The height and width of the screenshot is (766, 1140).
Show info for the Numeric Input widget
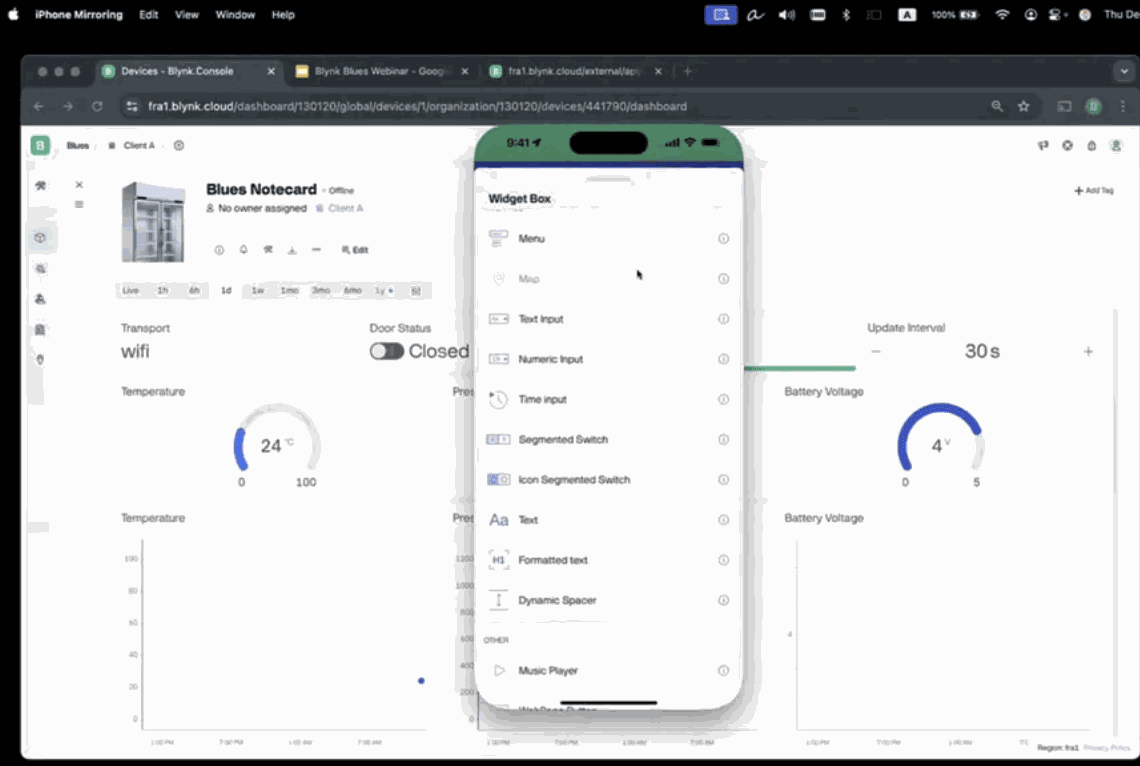pyautogui.click(x=723, y=359)
